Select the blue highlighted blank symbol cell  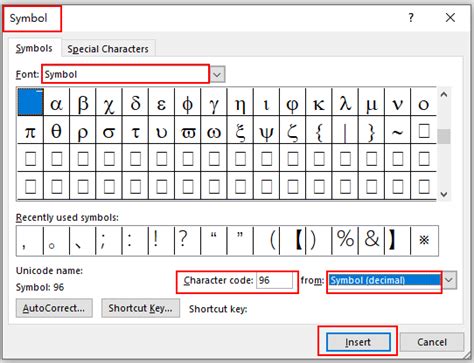click(x=30, y=102)
